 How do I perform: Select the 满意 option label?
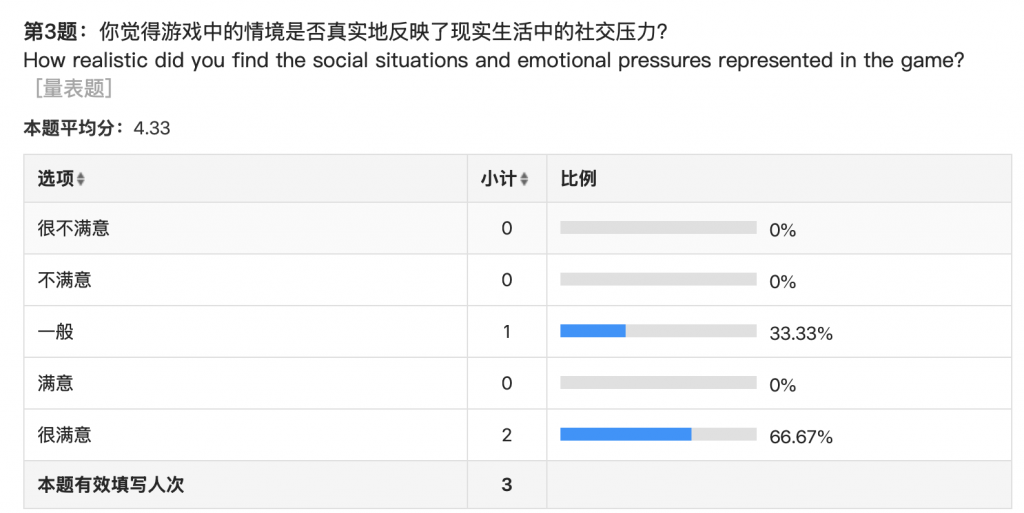pyautogui.click(x=56, y=383)
